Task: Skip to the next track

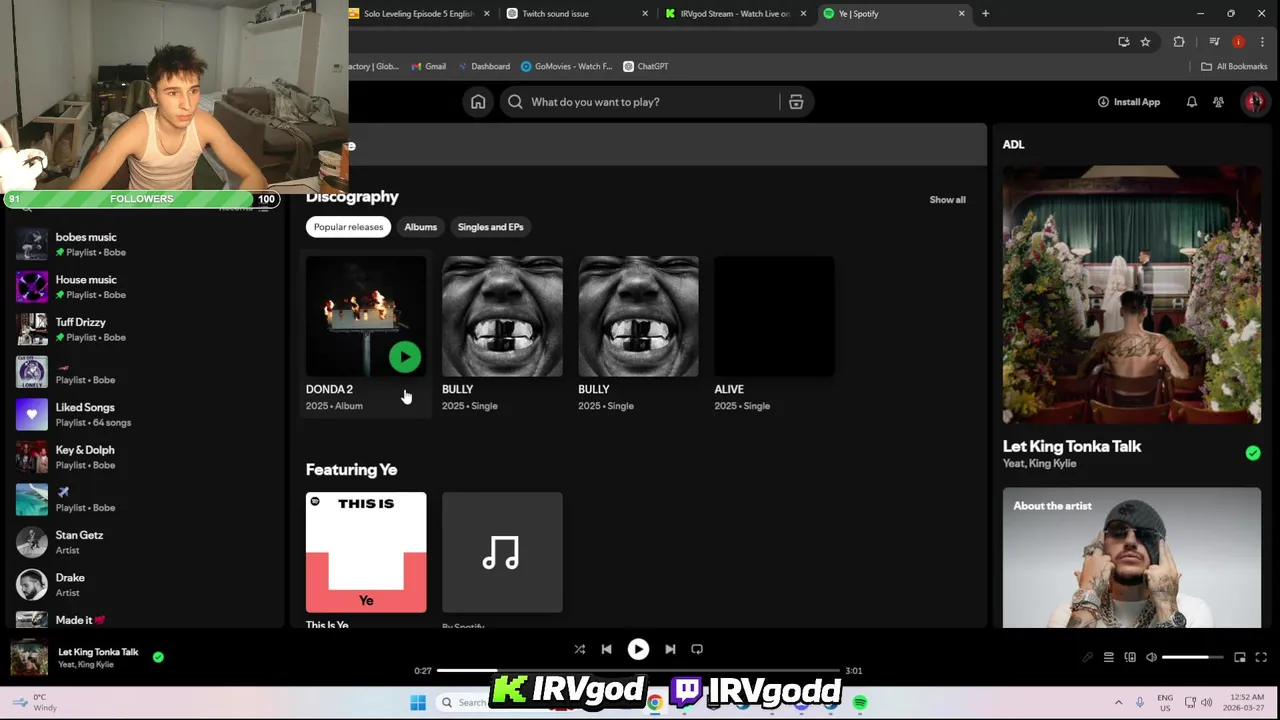Action: (x=670, y=649)
